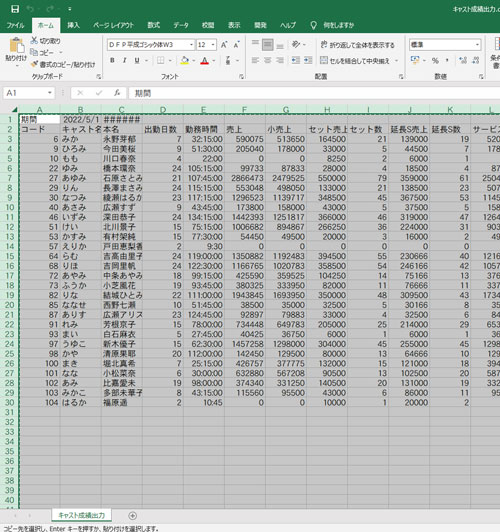Open the borders icon in Font group
This screenshot has width=500, height=532.
point(160,61)
